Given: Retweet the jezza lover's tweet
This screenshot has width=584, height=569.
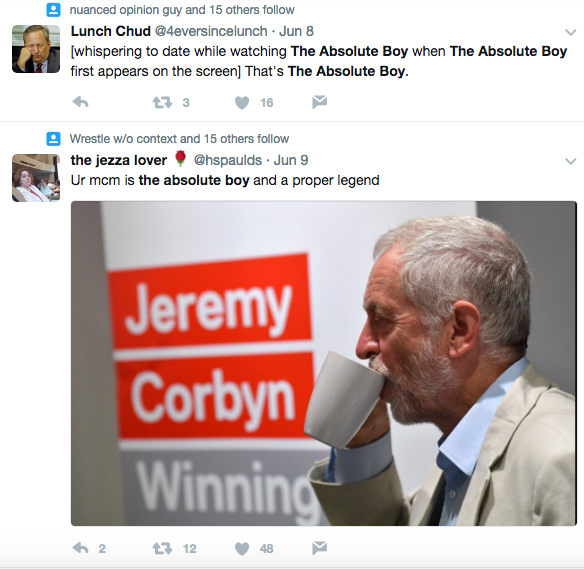Looking at the screenshot, I should point(162,549).
